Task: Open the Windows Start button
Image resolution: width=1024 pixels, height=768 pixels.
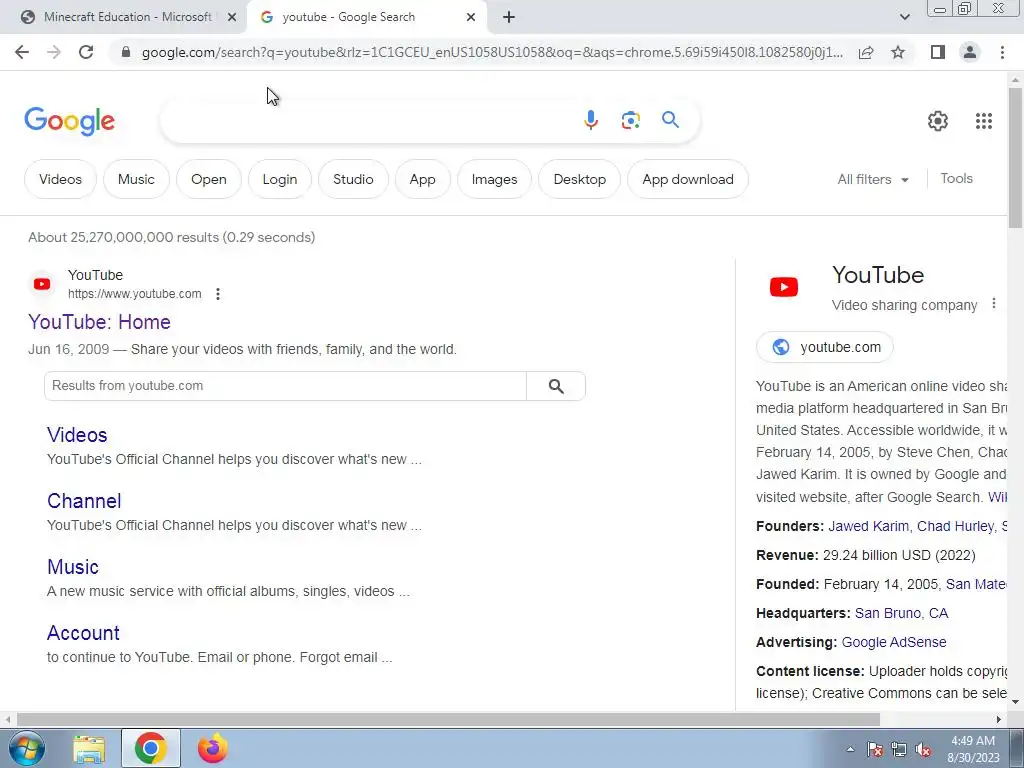Action: 27,748
